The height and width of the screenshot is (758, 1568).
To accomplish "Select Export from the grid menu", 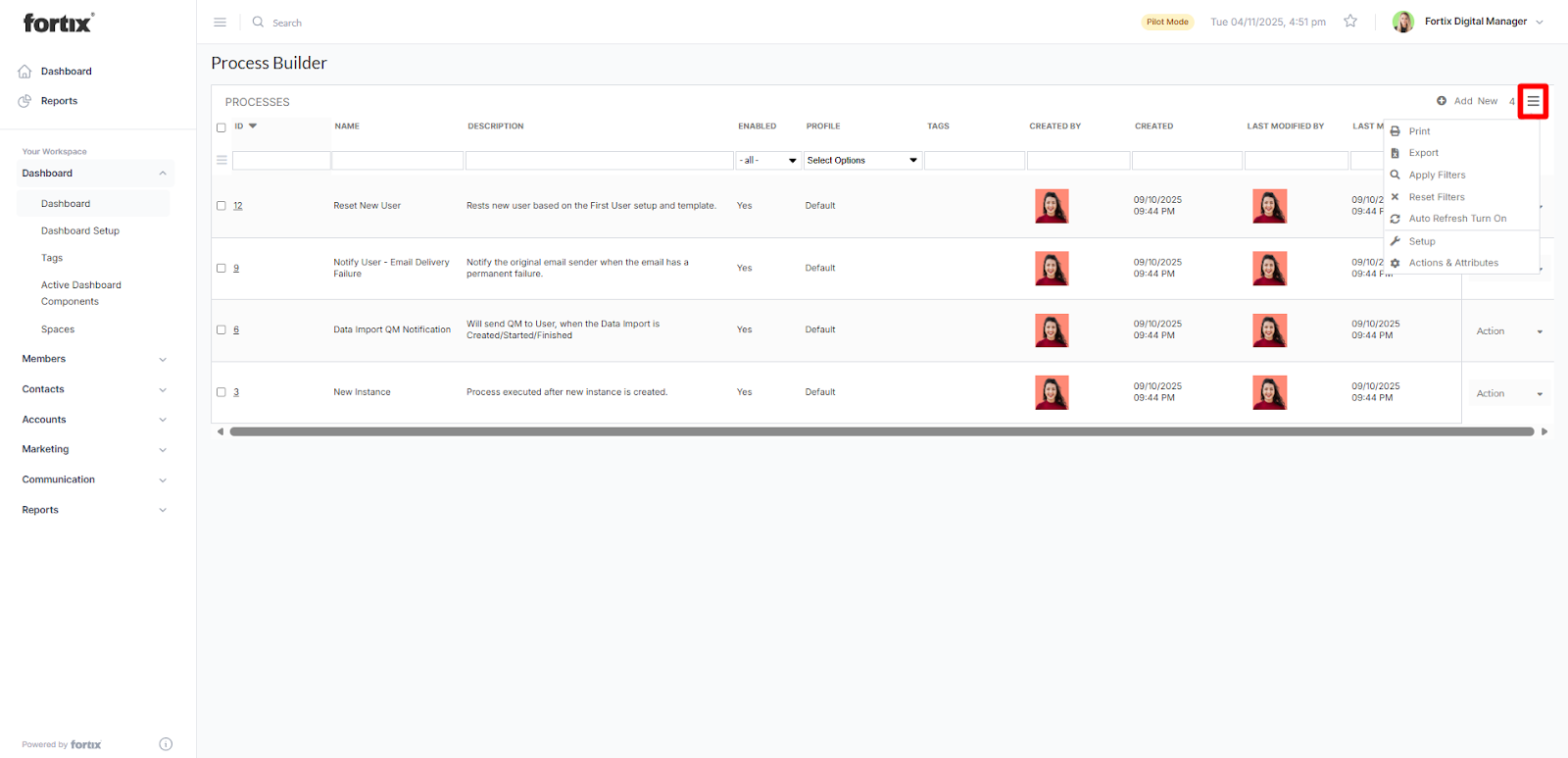I will pyautogui.click(x=1423, y=153).
